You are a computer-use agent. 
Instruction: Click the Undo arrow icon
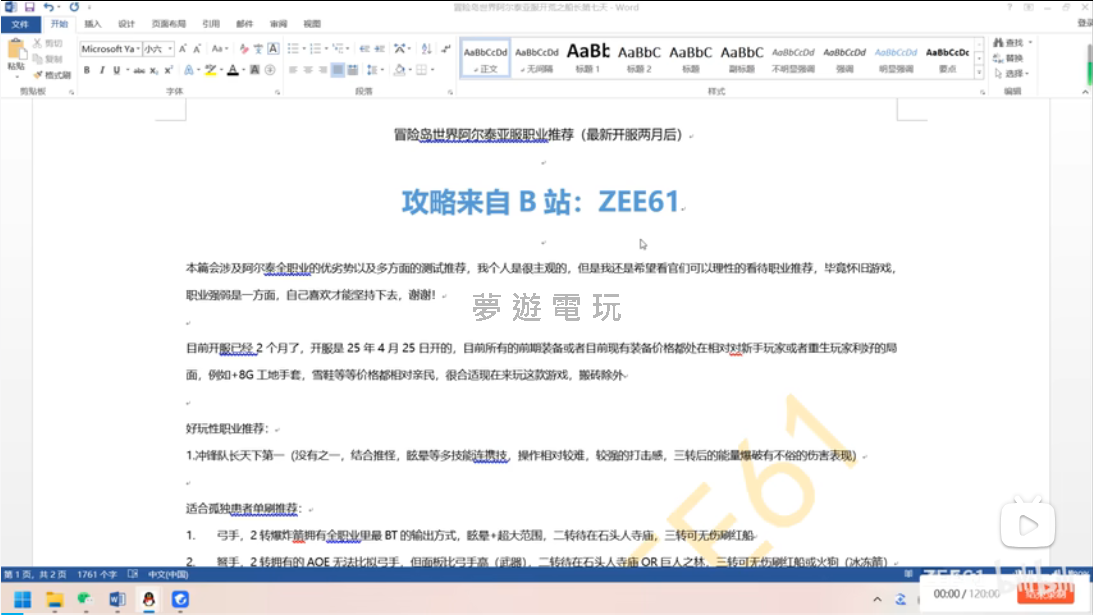click(48, 7)
